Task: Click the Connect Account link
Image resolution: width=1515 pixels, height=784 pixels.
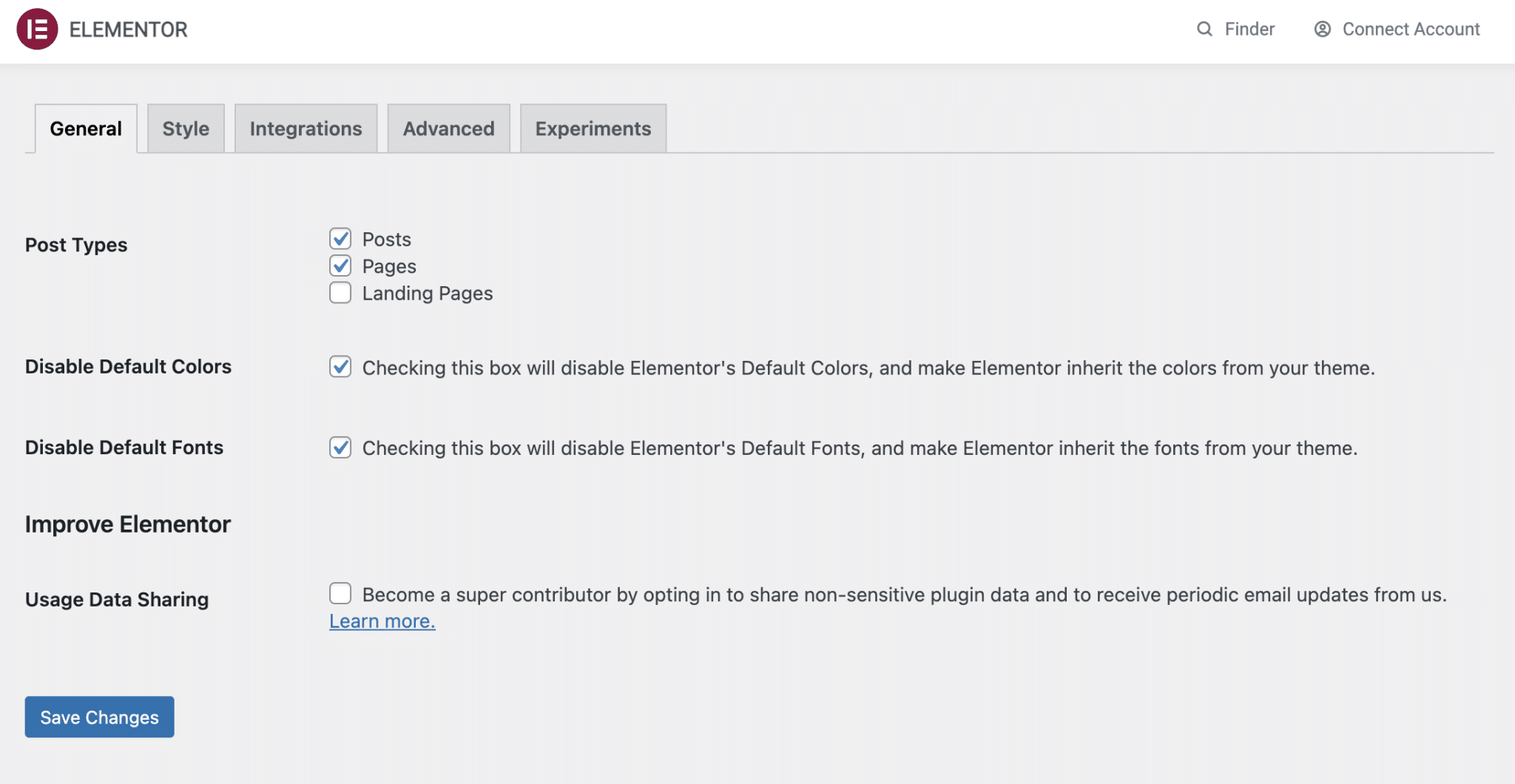Action: (1411, 29)
